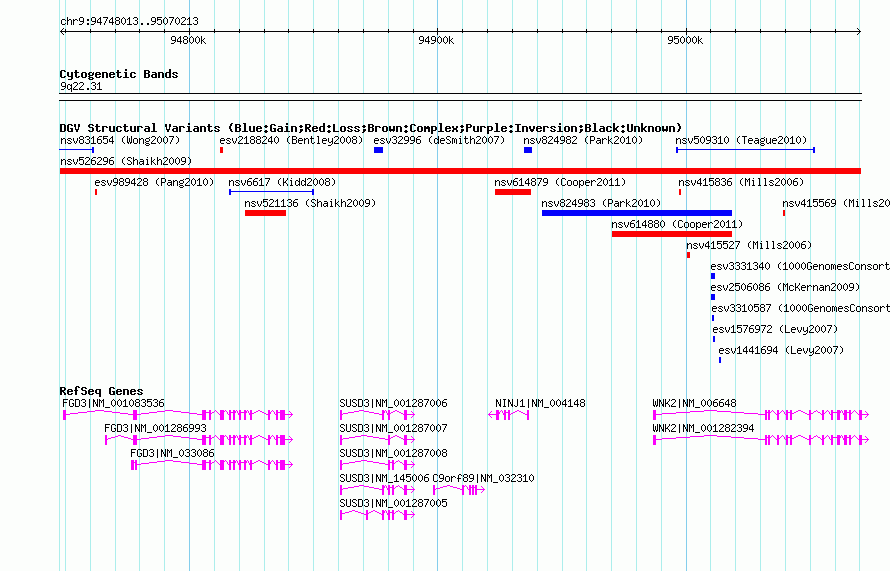Screen dimensions: 890x571
Task: Select the WNK2|NM_006648 transcript label
Action: click(694, 403)
